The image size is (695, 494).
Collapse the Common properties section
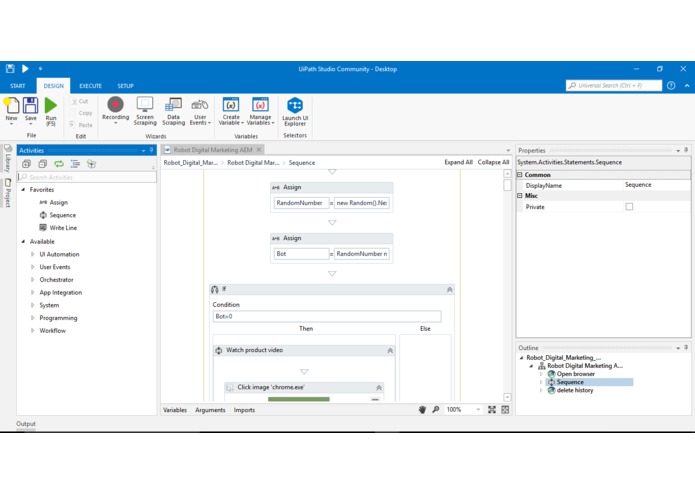(x=520, y=175)
